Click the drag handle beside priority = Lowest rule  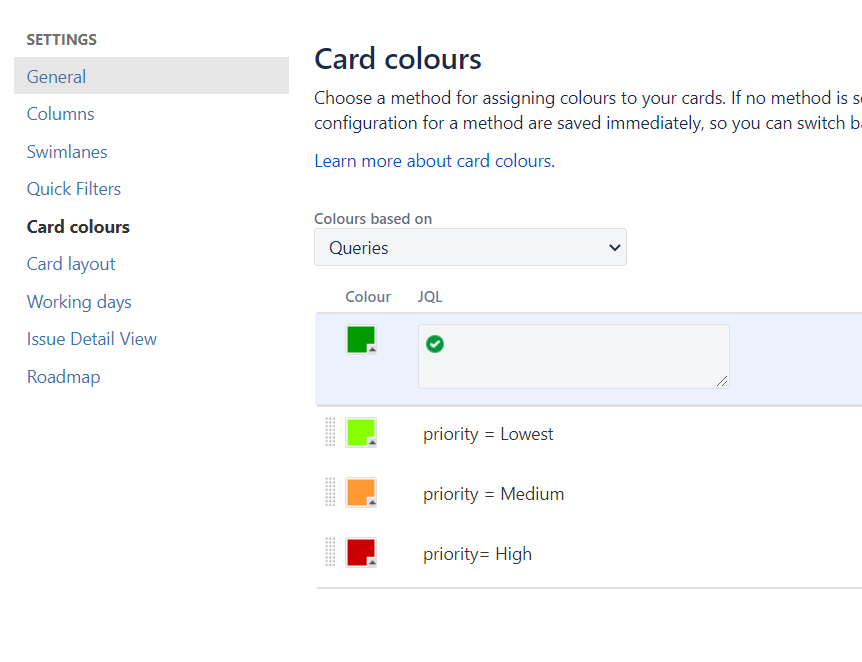pos(331,432)
